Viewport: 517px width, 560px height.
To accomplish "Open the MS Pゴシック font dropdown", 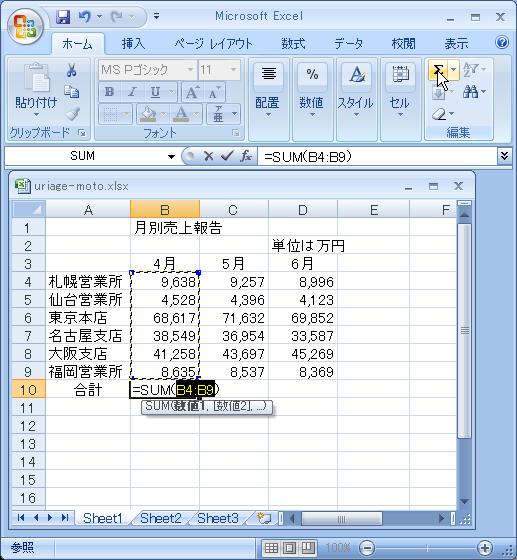I will pyautogui.click(x=190, y=70).
